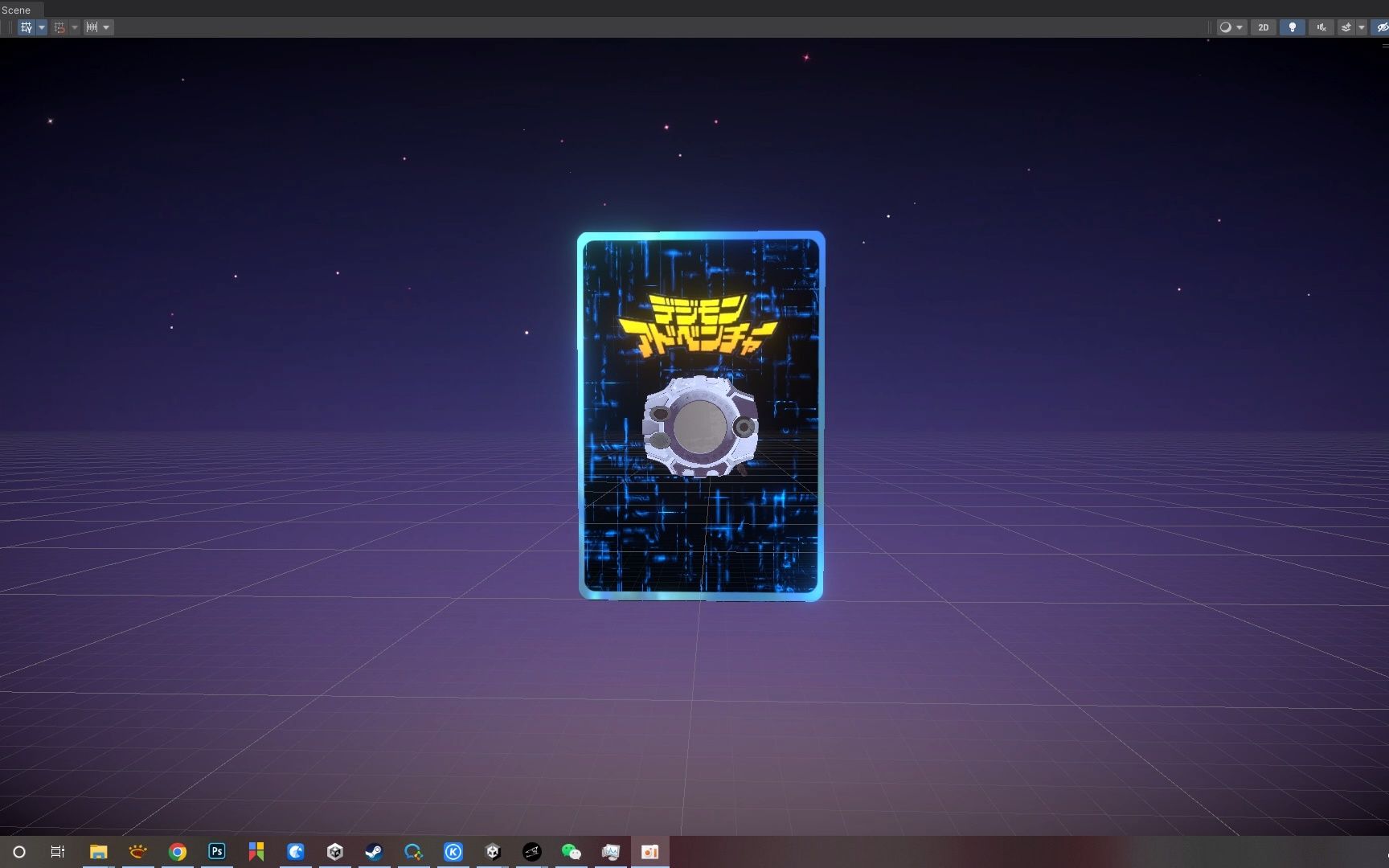Click the yellow Digimon Adventure logo

click(x=698, y=325)
